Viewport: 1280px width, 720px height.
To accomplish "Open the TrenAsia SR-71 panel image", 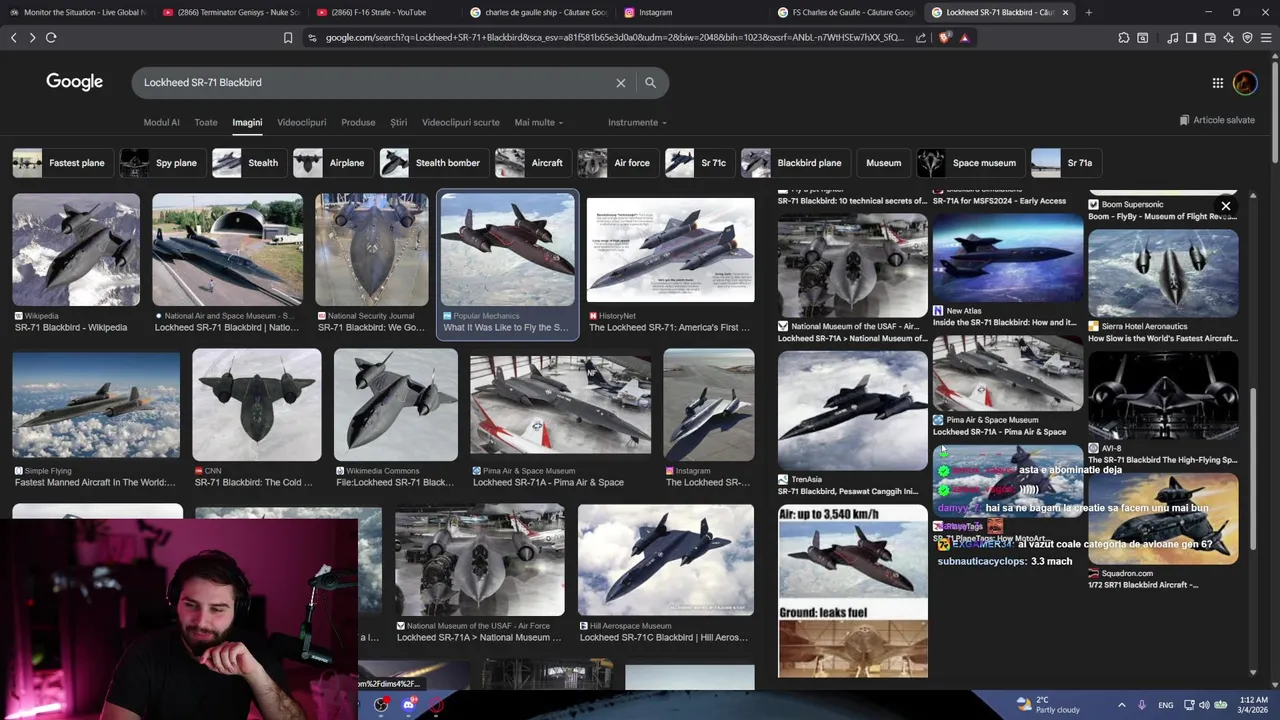I will pos(853,411).
